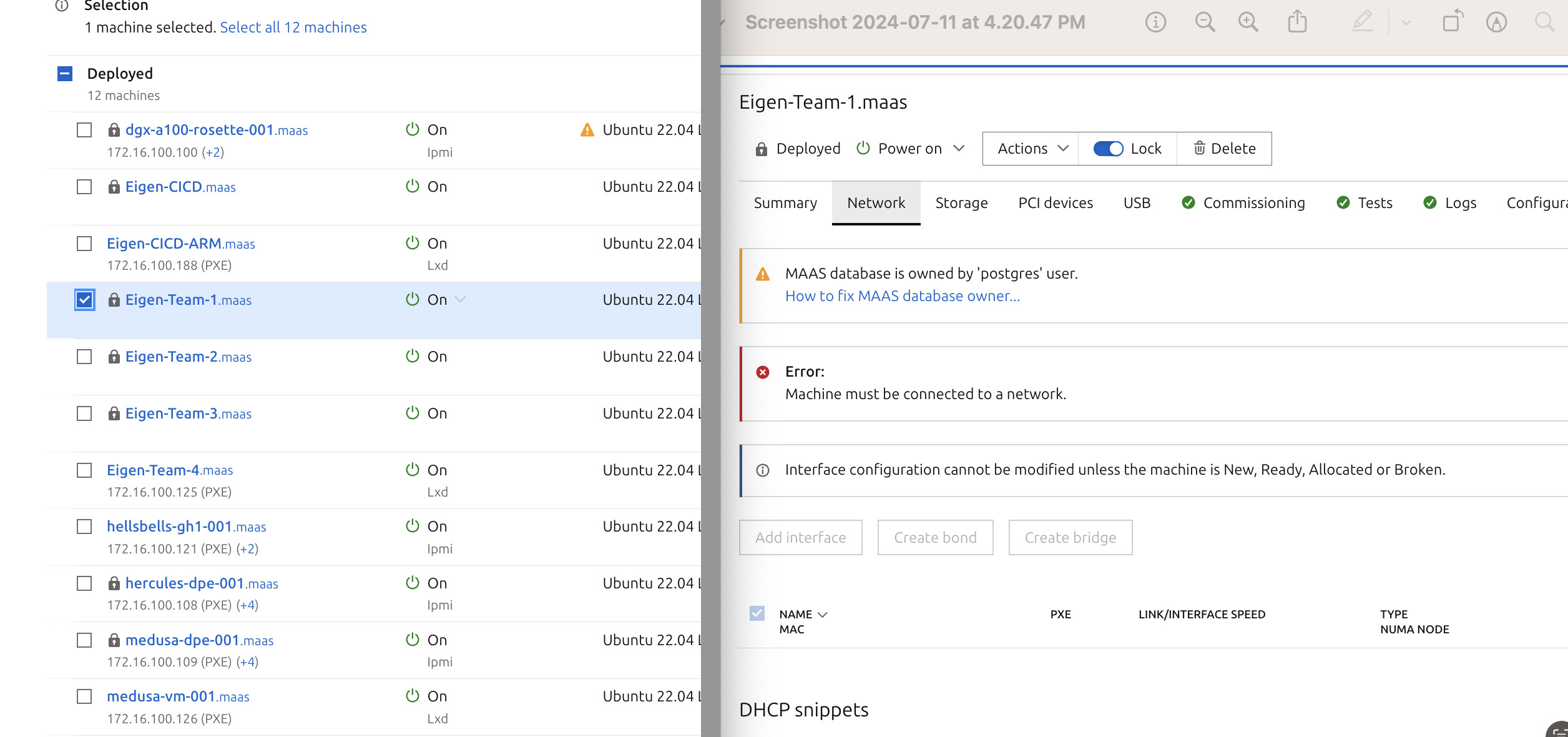1568x737 pixels.
Task: Click the power icon on Eigen-Team-2 row
Action: click(x=413, y=356)
